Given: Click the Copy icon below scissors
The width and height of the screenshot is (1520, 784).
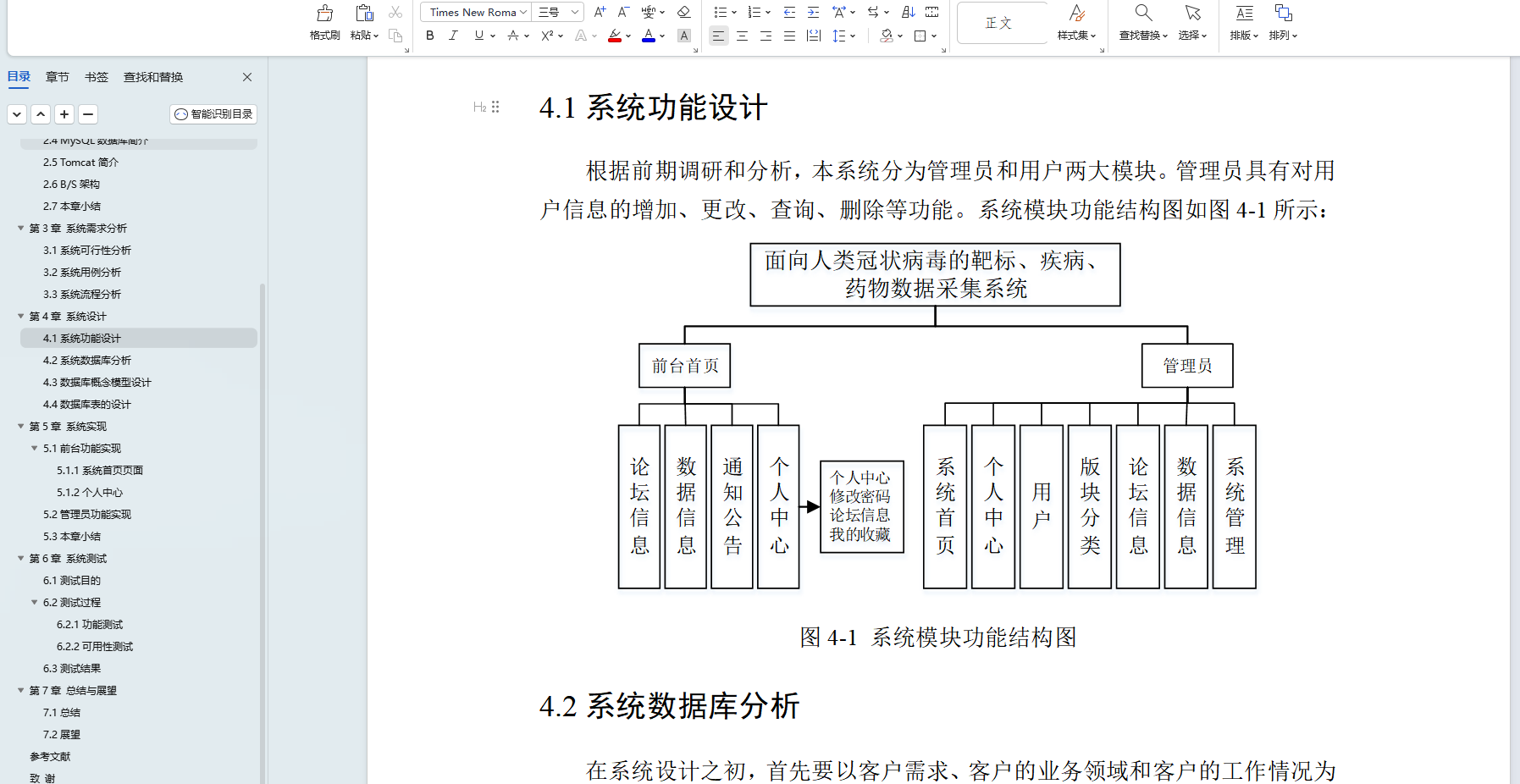Looking at the screenshot, I should point(395,36).
